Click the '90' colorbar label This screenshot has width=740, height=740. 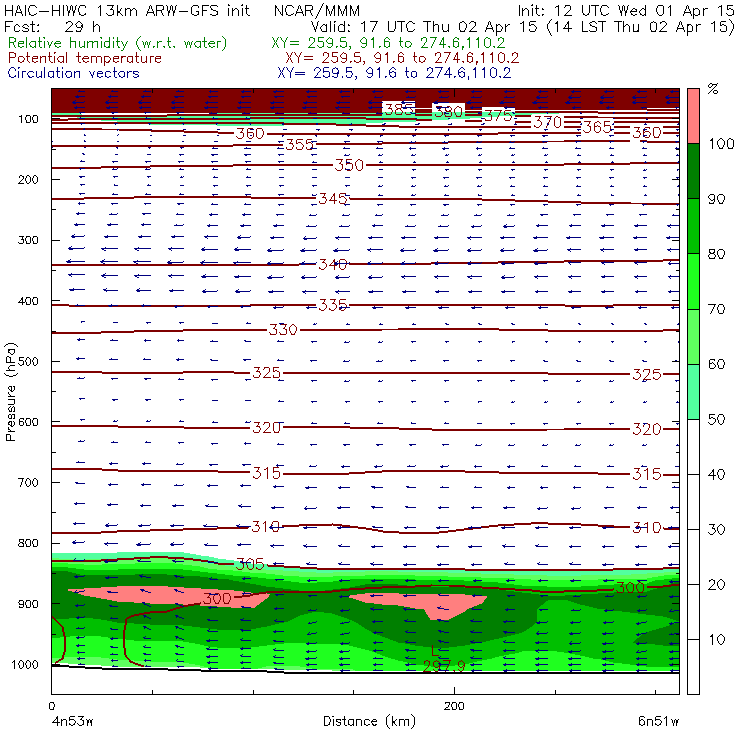tap(716, 199)
